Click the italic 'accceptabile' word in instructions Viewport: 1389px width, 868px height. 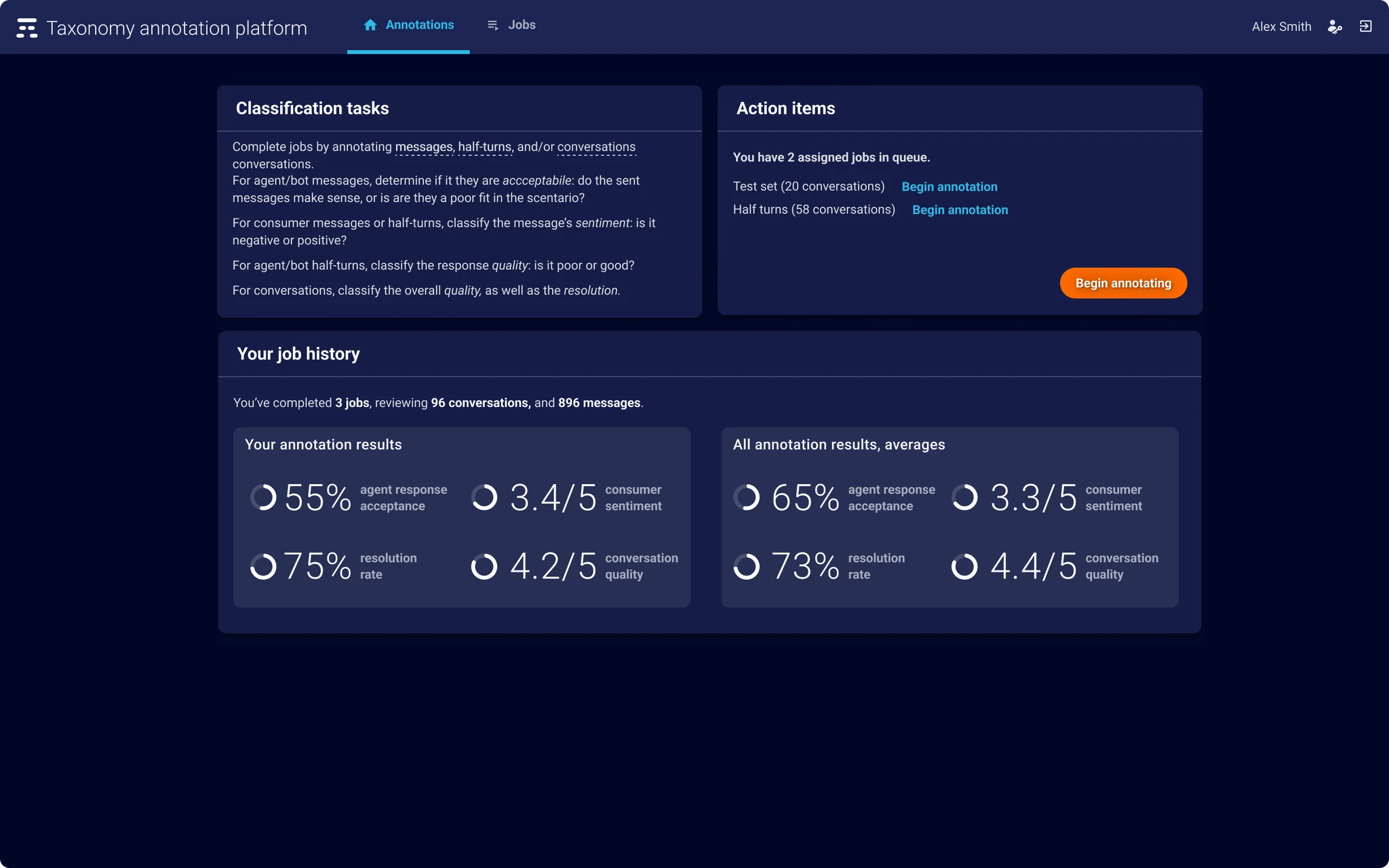(536, 180)
